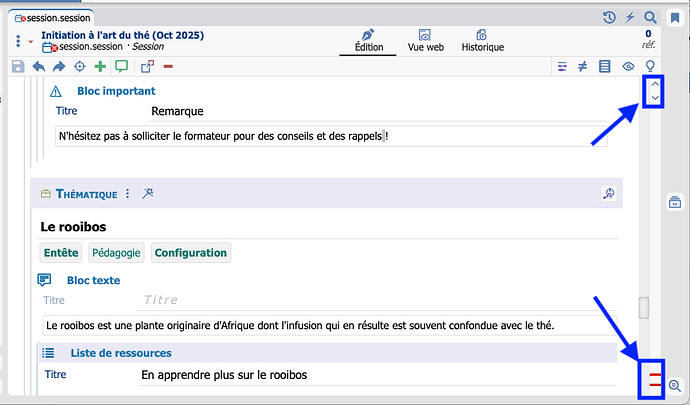690x405 pixels.
Task: Open the Historique tab
Action: (482, 41)
